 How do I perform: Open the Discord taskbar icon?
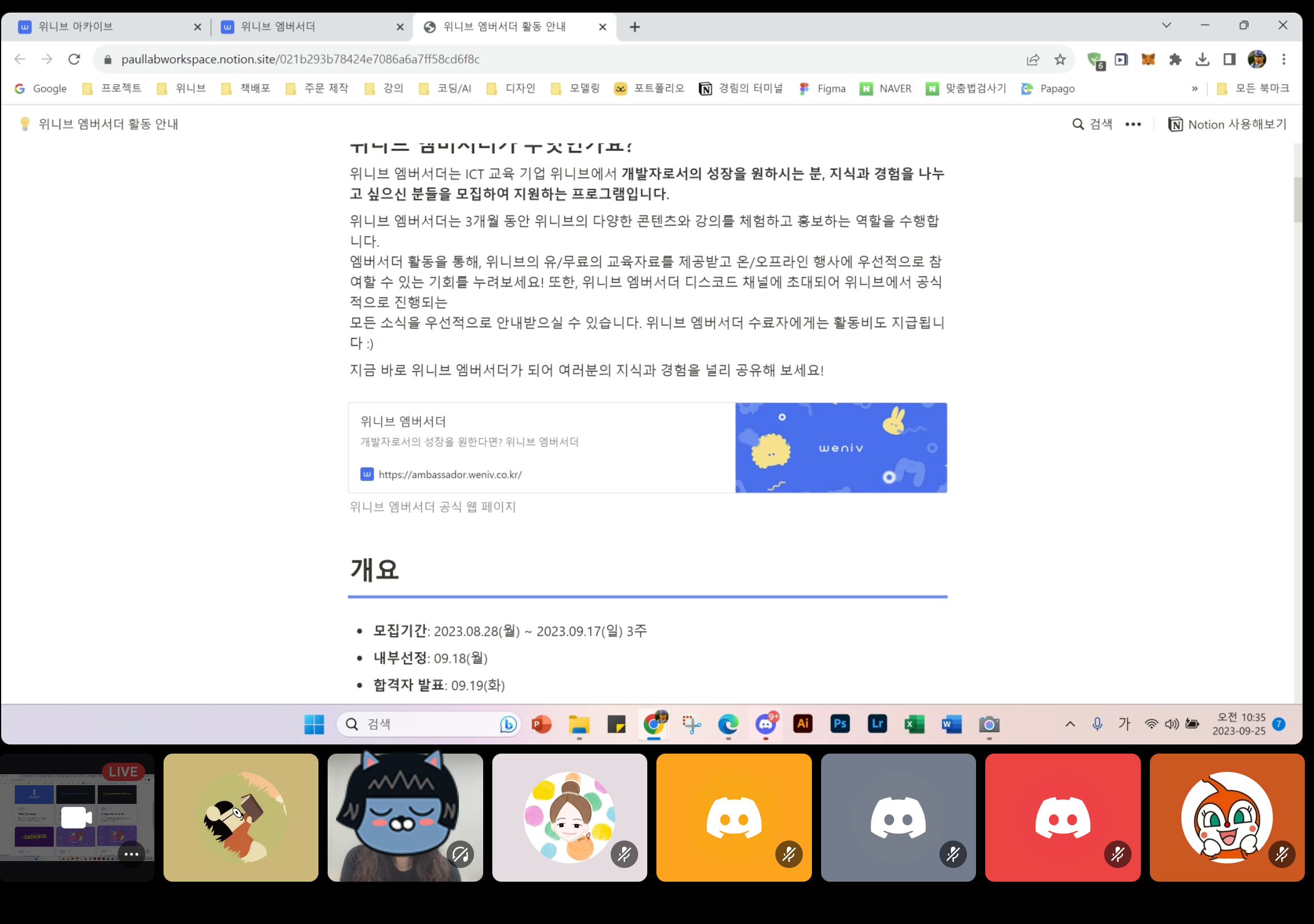point(766,724)
